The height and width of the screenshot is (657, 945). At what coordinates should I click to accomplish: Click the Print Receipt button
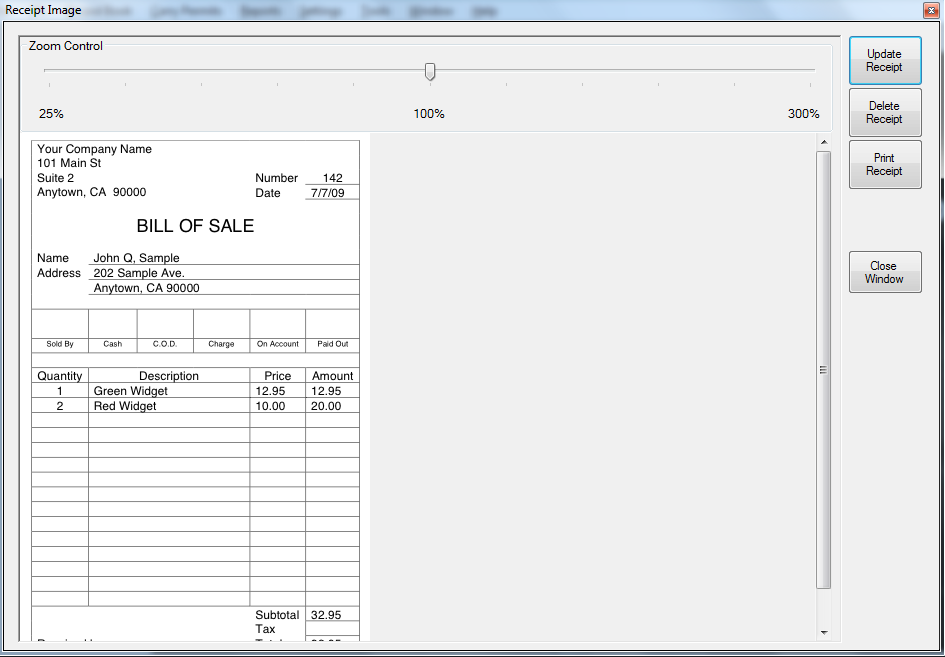[x=885, y=165]
